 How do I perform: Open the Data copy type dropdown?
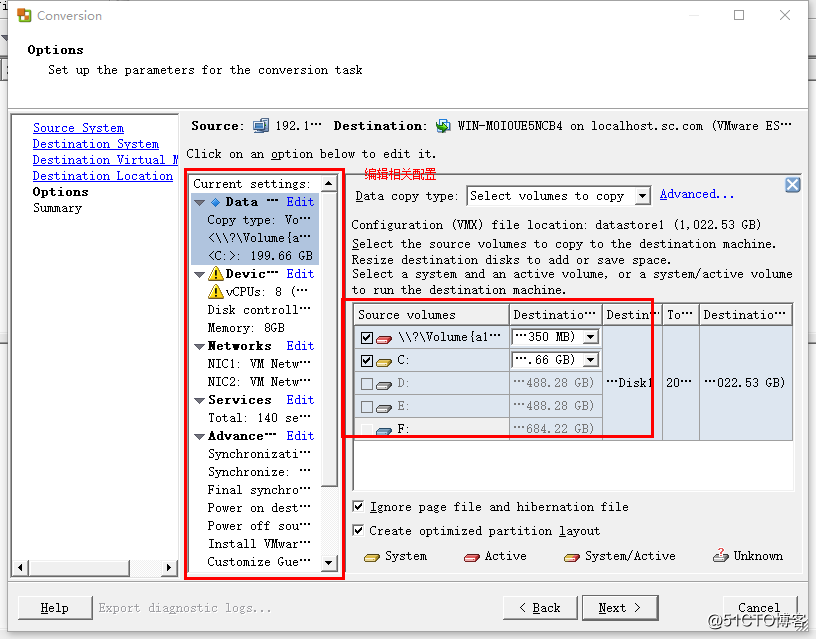[643, 196]
